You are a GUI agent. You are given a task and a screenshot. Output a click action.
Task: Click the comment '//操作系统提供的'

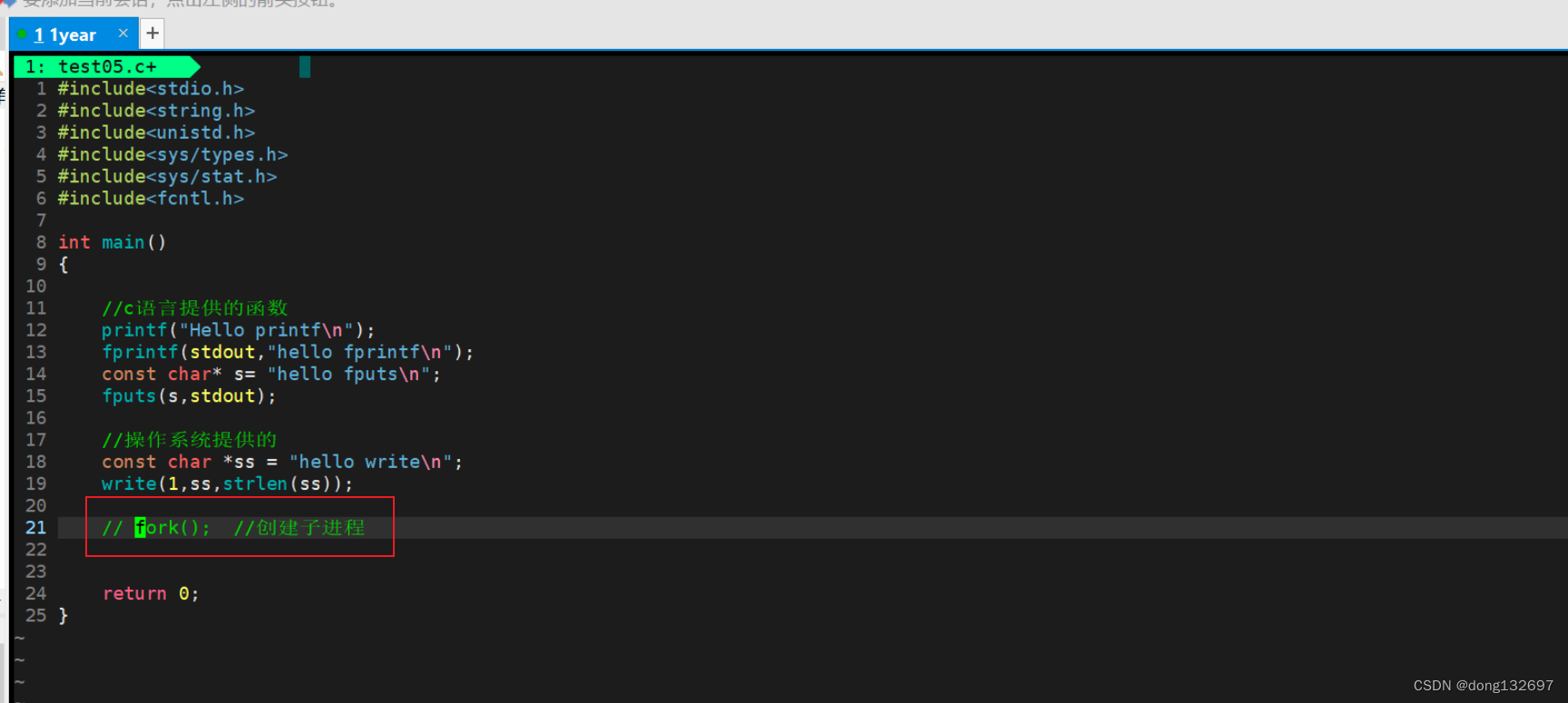pyautogui.click(x=189, y=440)
